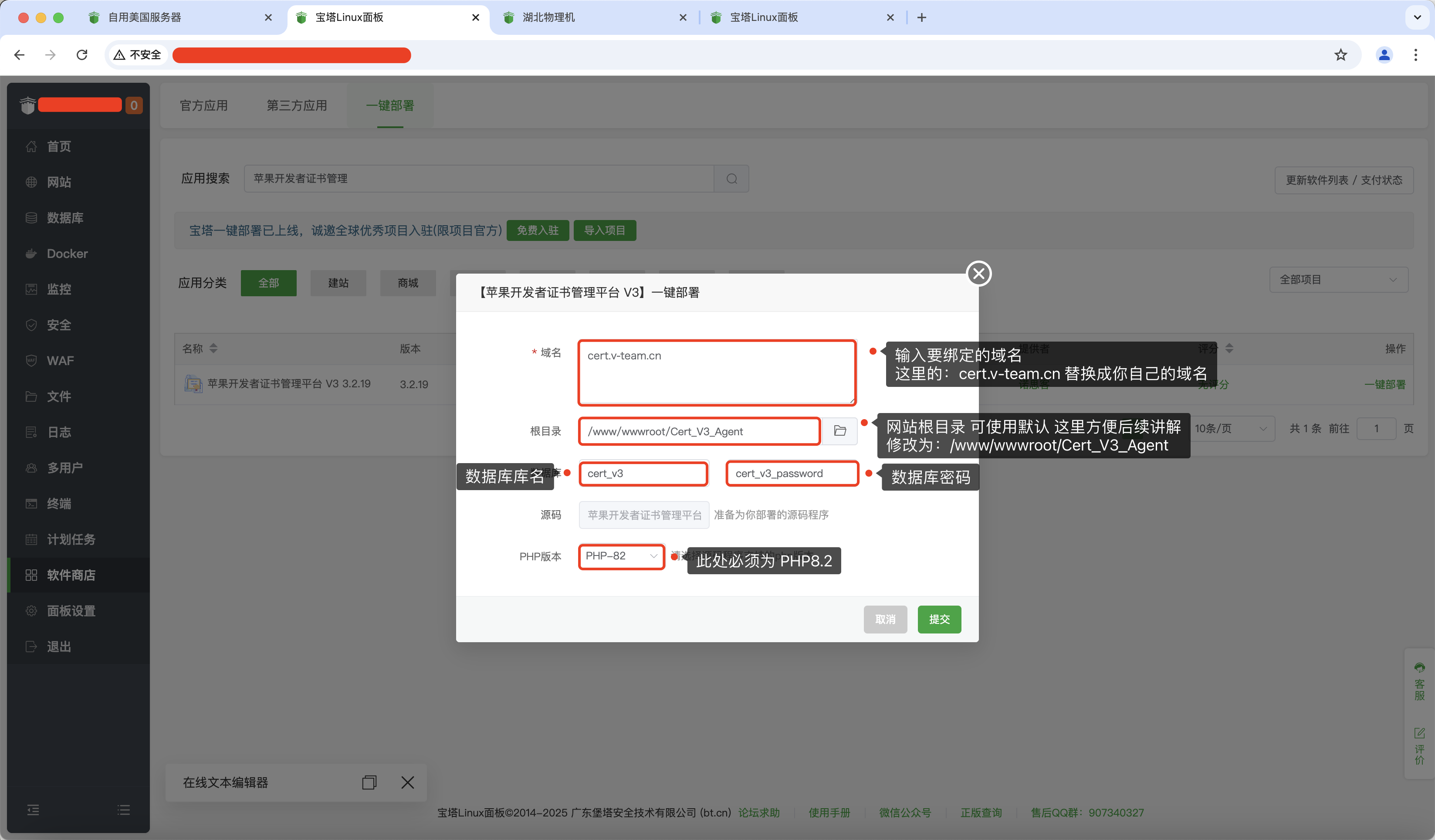Screen dimensions: 1435x840
Task: Switch to the 湖北物理机 browser tab
Action: click(x=596, y=18)
